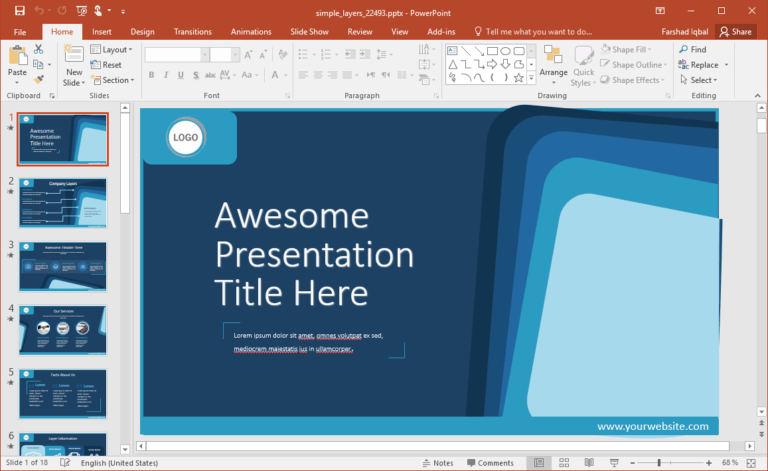Click the Share button

click(735, 32)
